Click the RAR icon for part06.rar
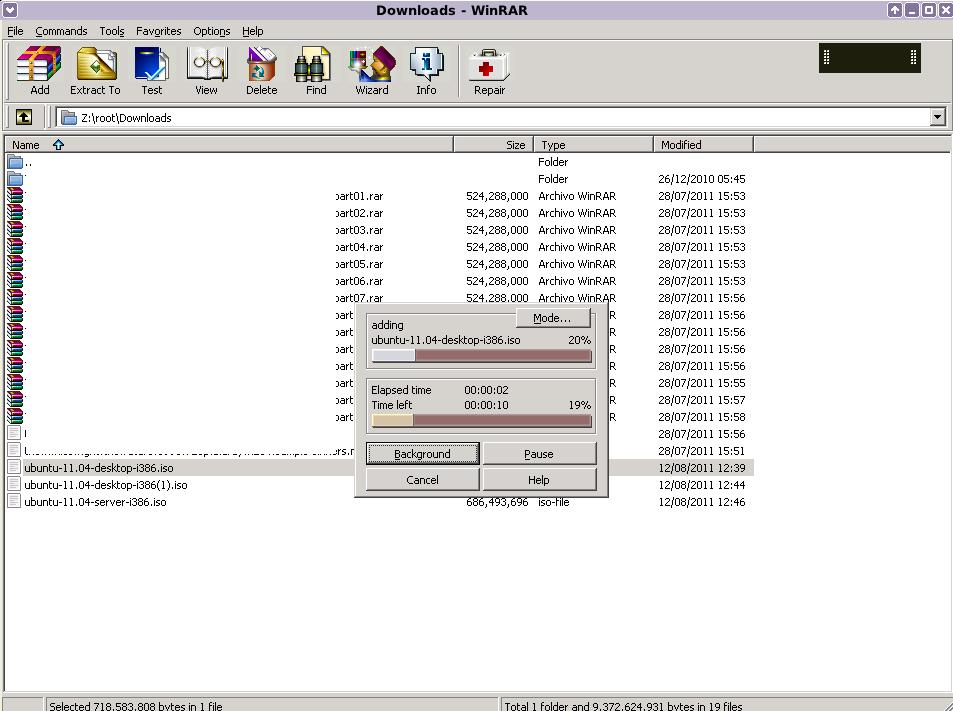953x711 pixels. point(15,281)
